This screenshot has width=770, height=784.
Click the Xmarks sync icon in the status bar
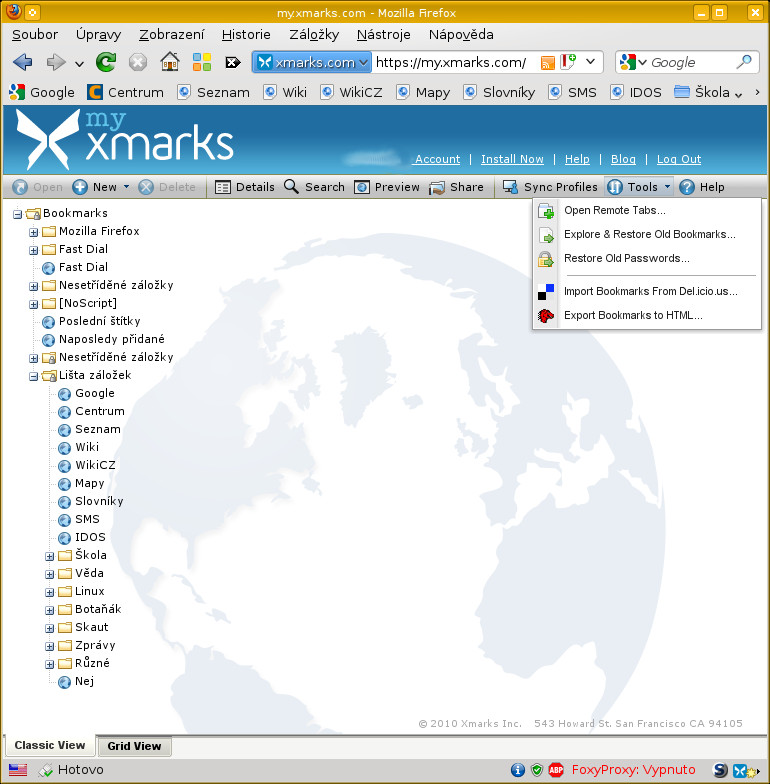747,770
